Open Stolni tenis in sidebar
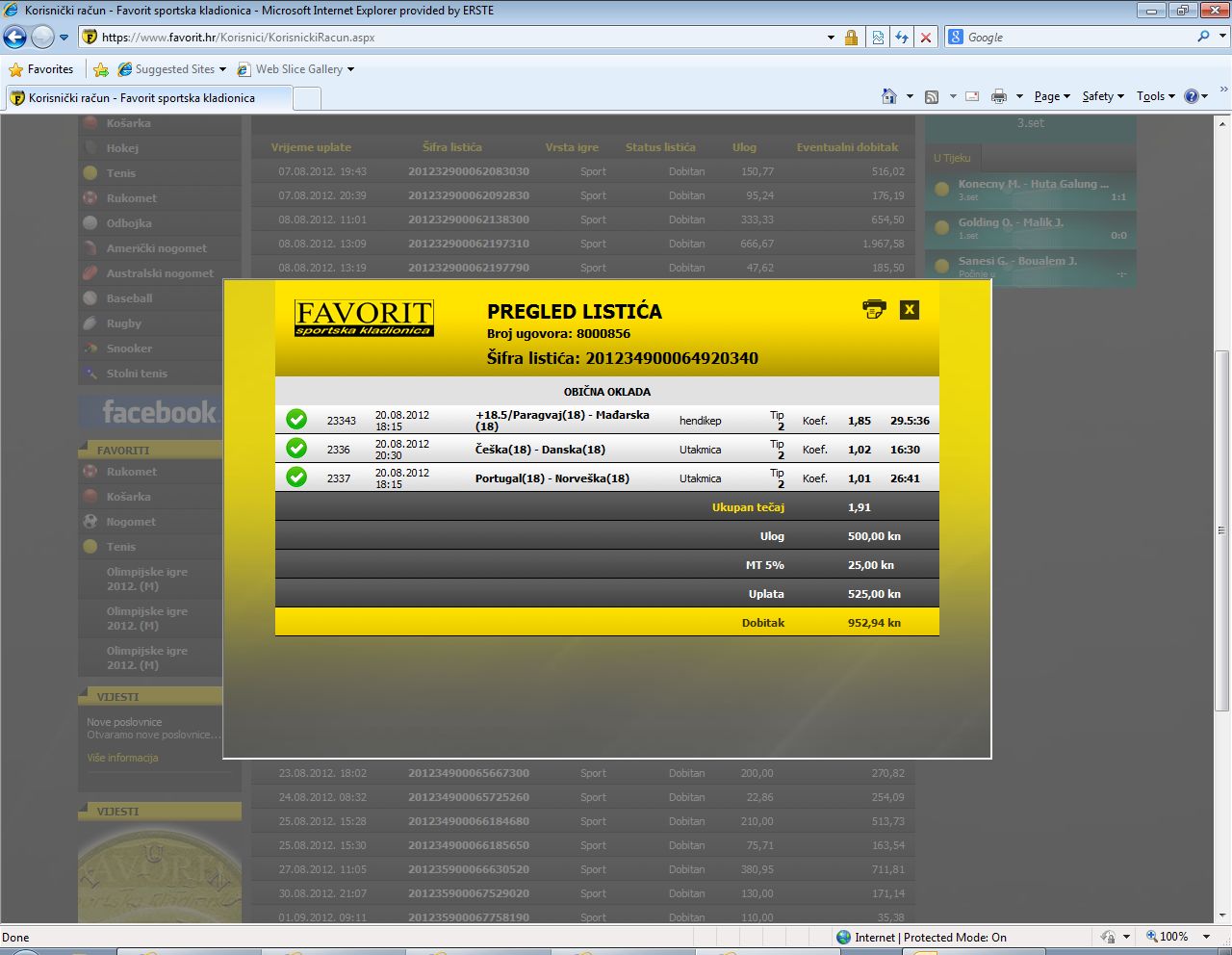1232x955 pixels. (137, 374)
